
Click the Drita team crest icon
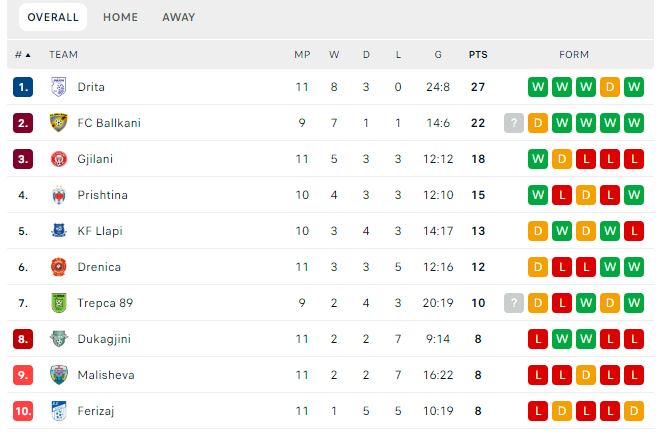coord(59,87)
